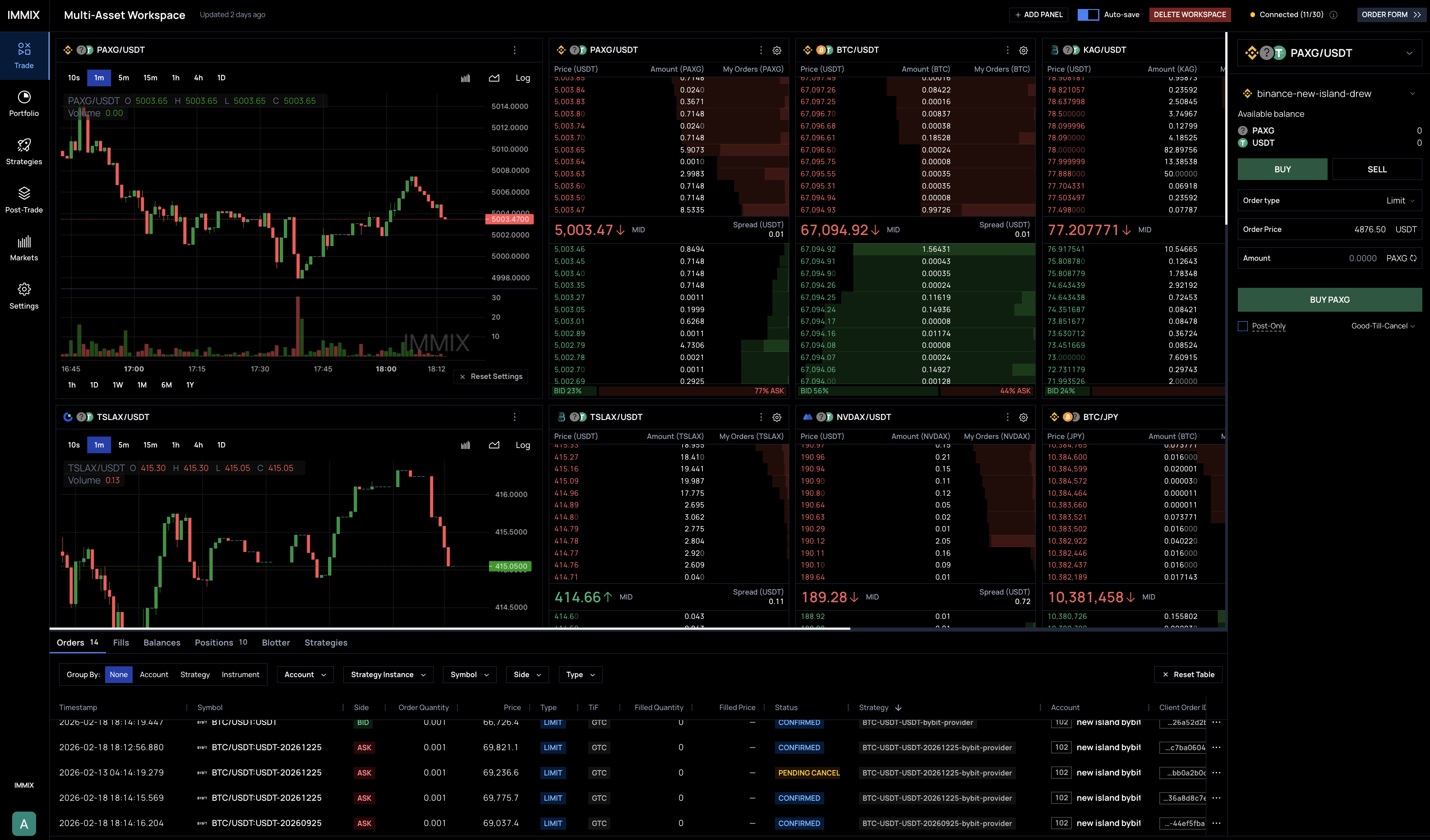Open settings gear of BTC/USDT order book

click(1023, 51)
